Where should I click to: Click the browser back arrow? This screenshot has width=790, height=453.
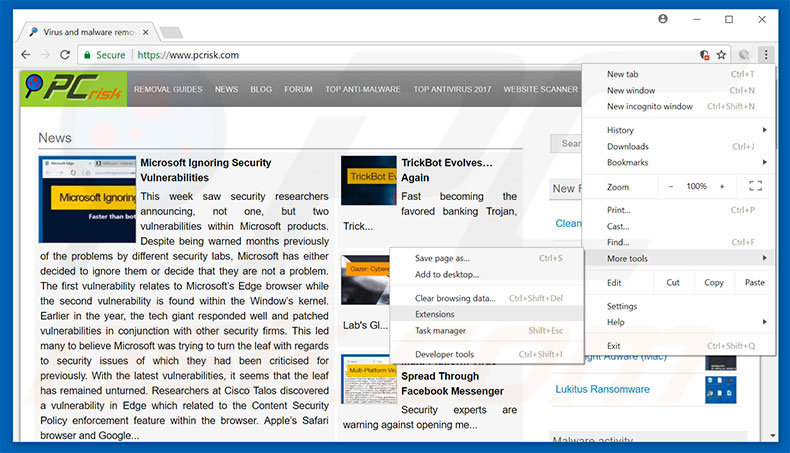[x=26, y=54]
